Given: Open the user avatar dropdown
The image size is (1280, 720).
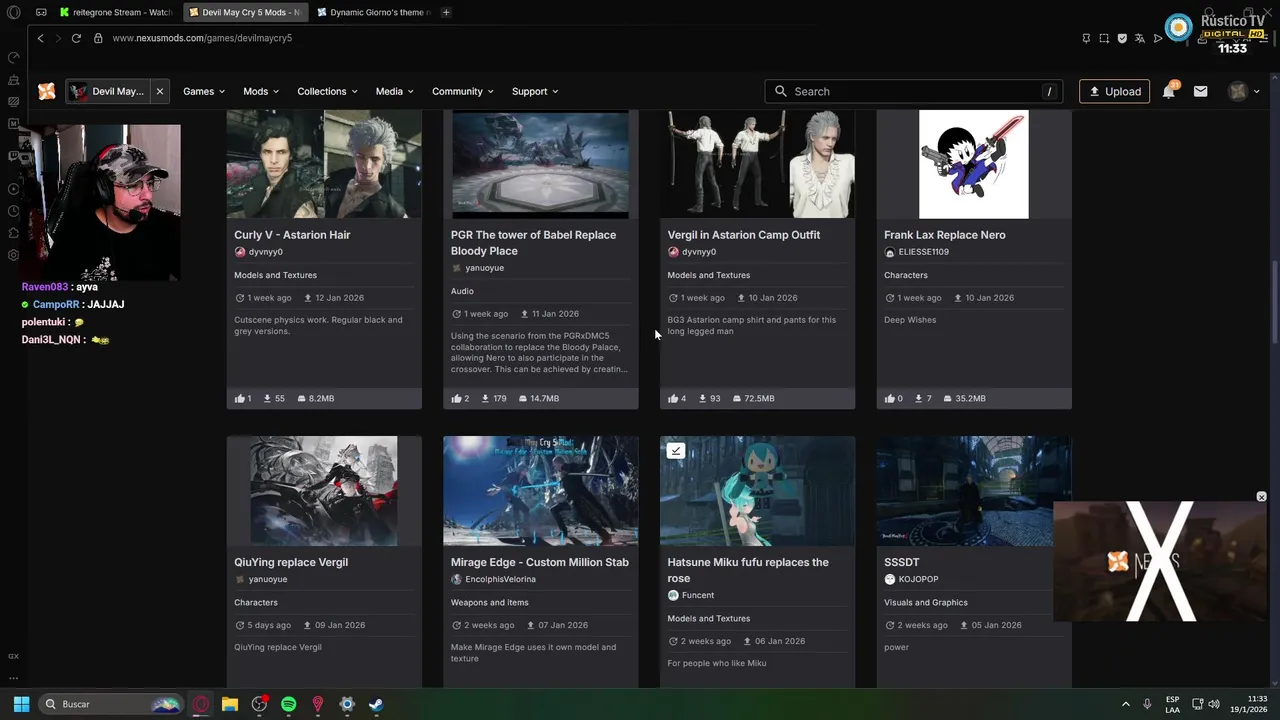Looking at the screenshot, I should pos(1244,91).
